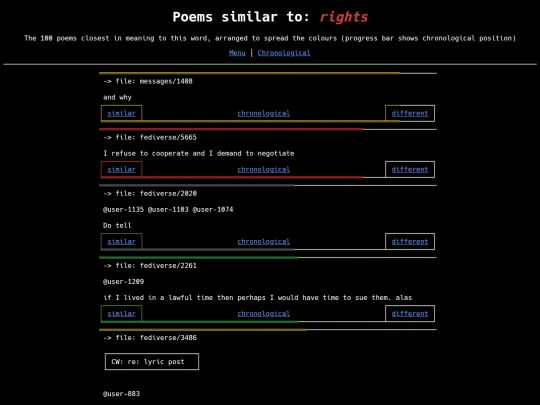Image resolution: width=540 pixels, height=405 pixels.
Task: Click the poem text 'Do tell'
Action: click(x=117, y=226)
